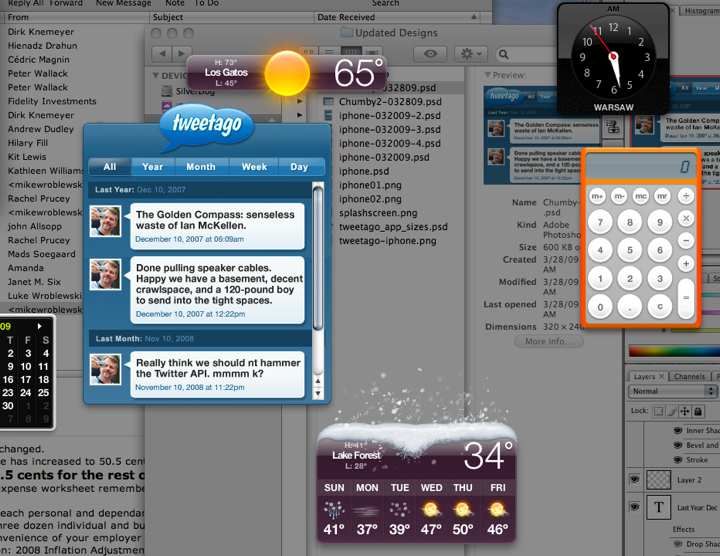Click the calculator m- key
Image resolution: width=720 pixels, height=556 pixels.
click(619, 197)
